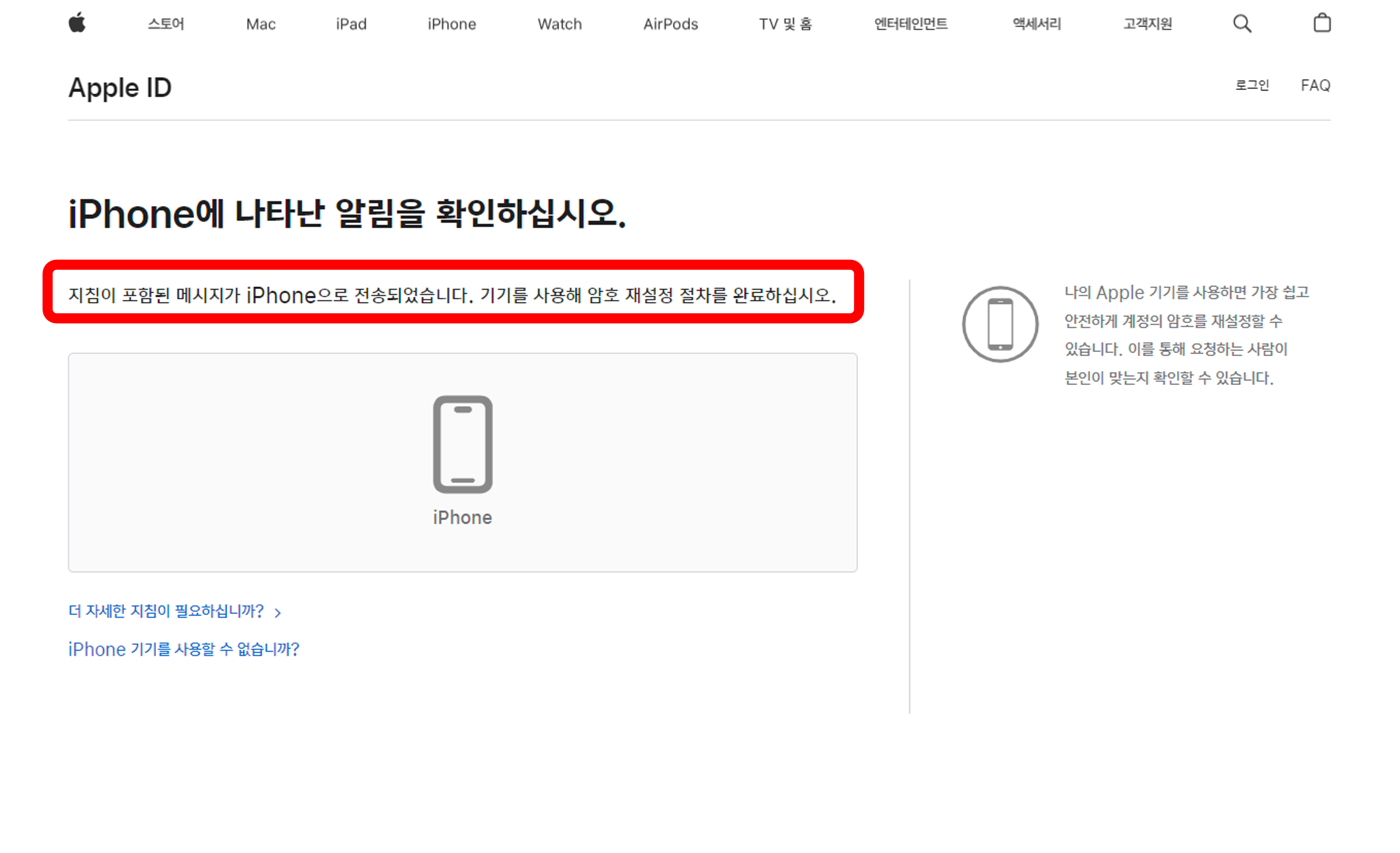This screenshot has width=1400, height=853.
Task: Open the 스토어 menu
Action: (x=166, y=24)
